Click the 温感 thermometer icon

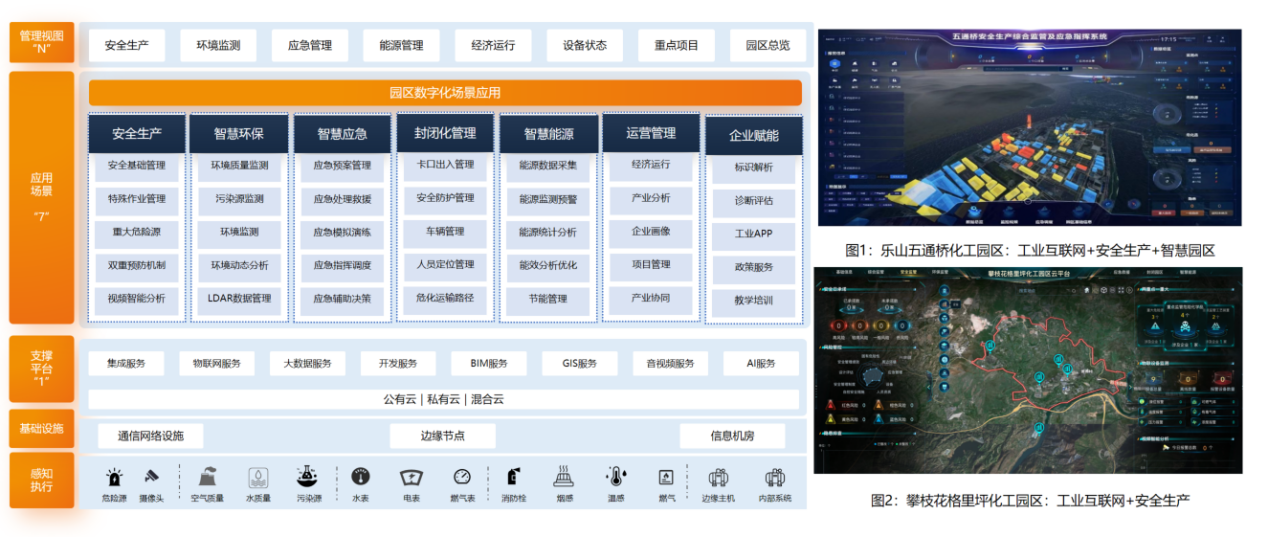(x=616, y=477)
